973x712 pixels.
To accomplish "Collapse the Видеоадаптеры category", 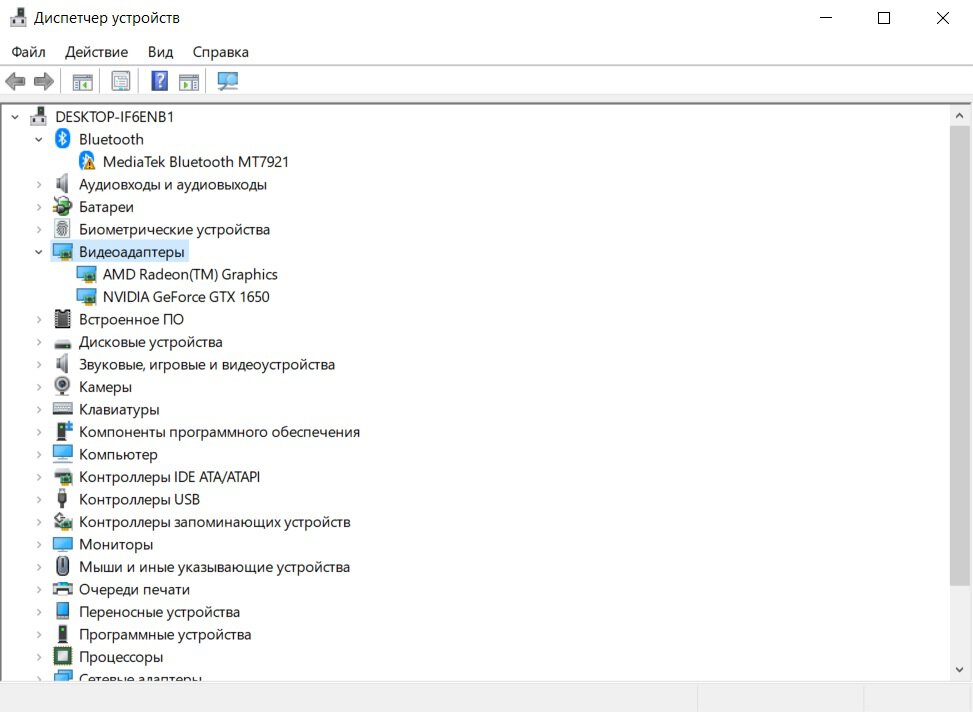I will point(39,252).
